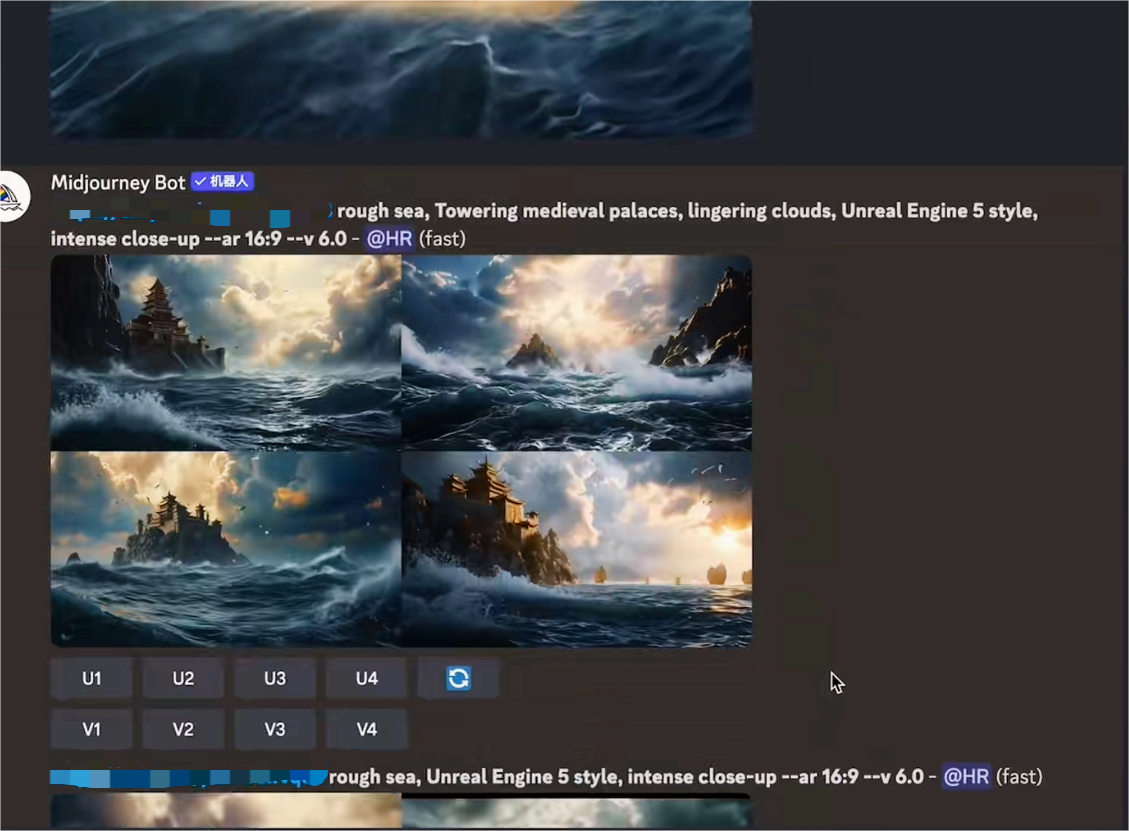Click the verified bot badge 机器人
The width and height of the screenshot is (1129, 831).
click(223, 182)
